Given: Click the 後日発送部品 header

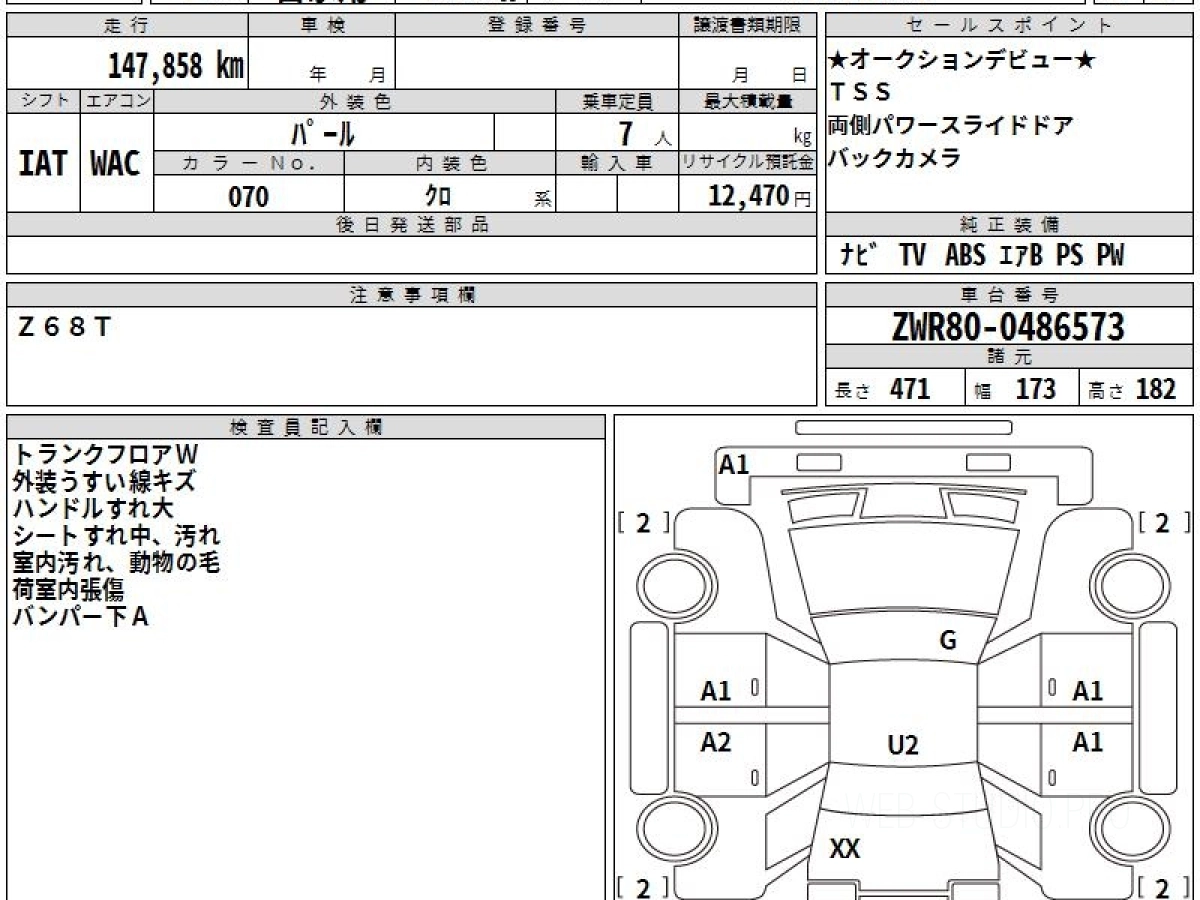Looking at the screenshot, I should (x=412, y=225).
